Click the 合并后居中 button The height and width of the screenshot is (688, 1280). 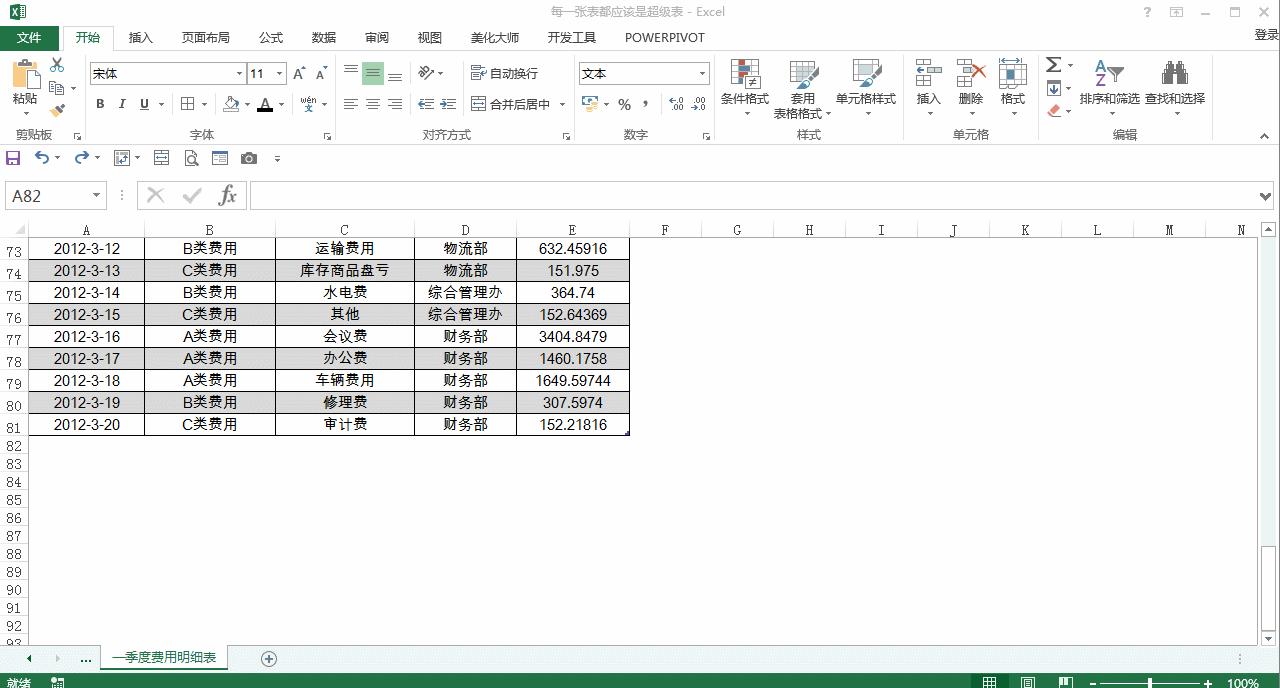(x=510, y=104)
